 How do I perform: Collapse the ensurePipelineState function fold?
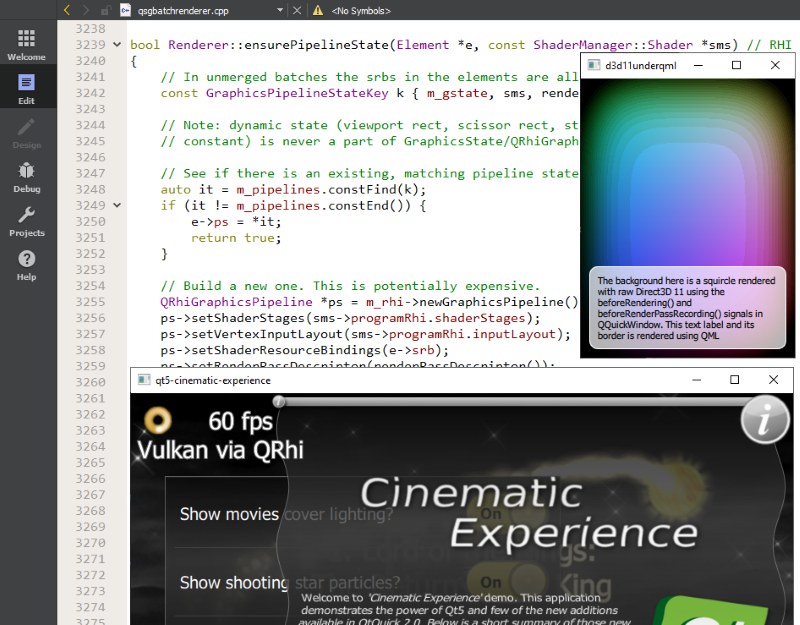[118, 45]
